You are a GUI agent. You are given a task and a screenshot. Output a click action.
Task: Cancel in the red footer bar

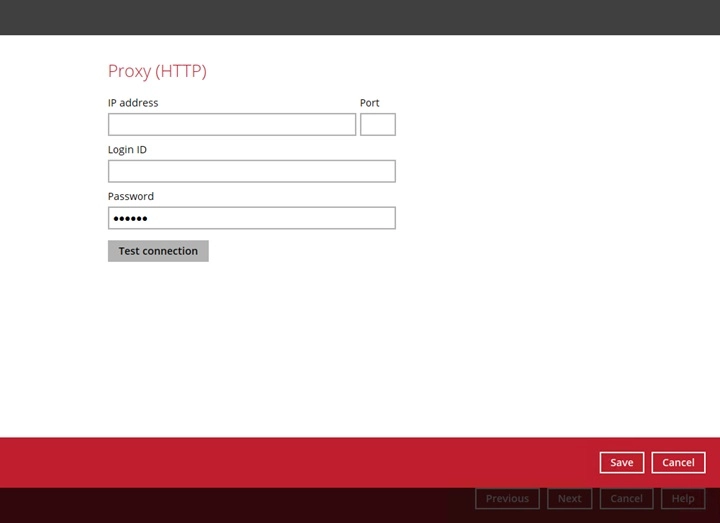[x=678, y=462]
